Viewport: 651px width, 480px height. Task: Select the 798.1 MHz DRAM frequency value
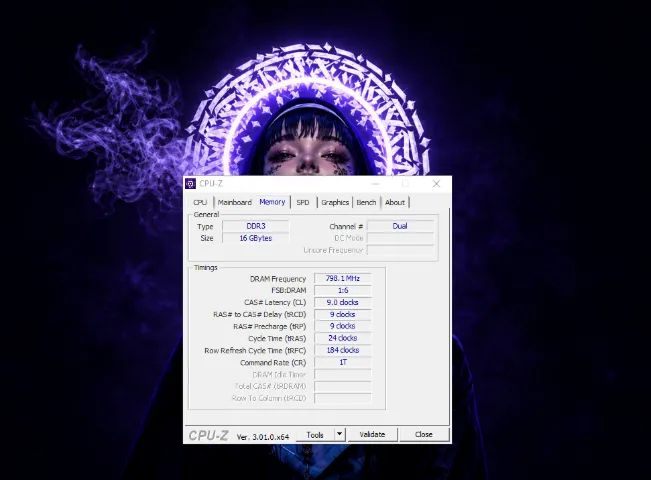(x=343, y=278)
